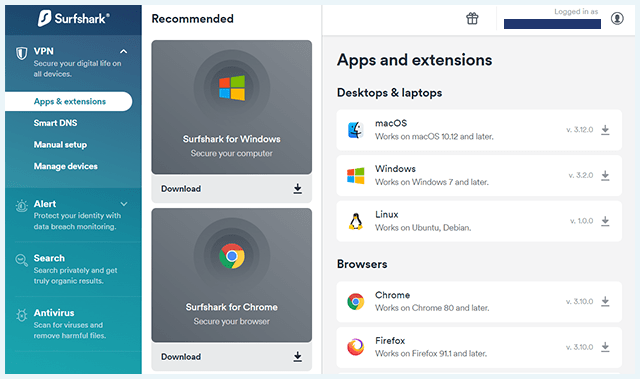This screenshot has height=379, width=640.
Task: Click the 'Browsers' heading
Action: coord(362,264)
